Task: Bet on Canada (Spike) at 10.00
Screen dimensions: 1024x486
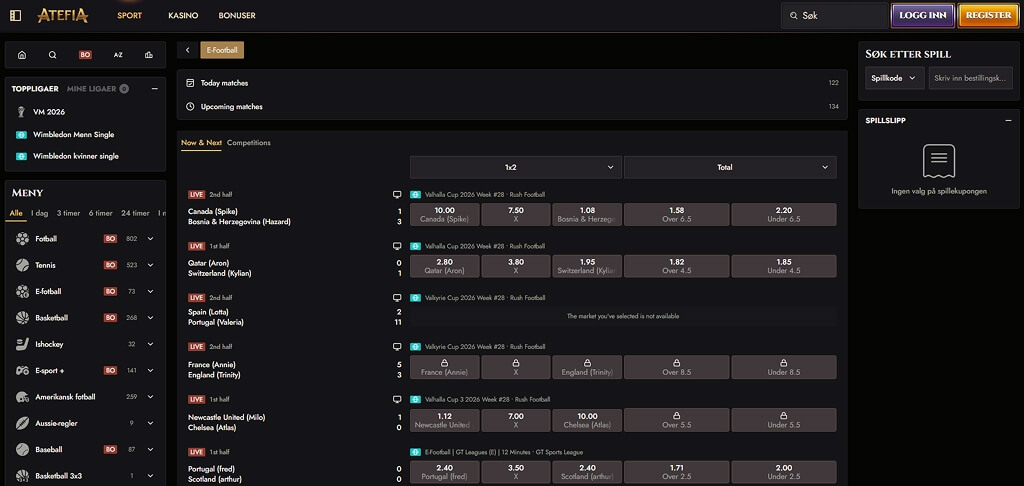Action: 445,215
